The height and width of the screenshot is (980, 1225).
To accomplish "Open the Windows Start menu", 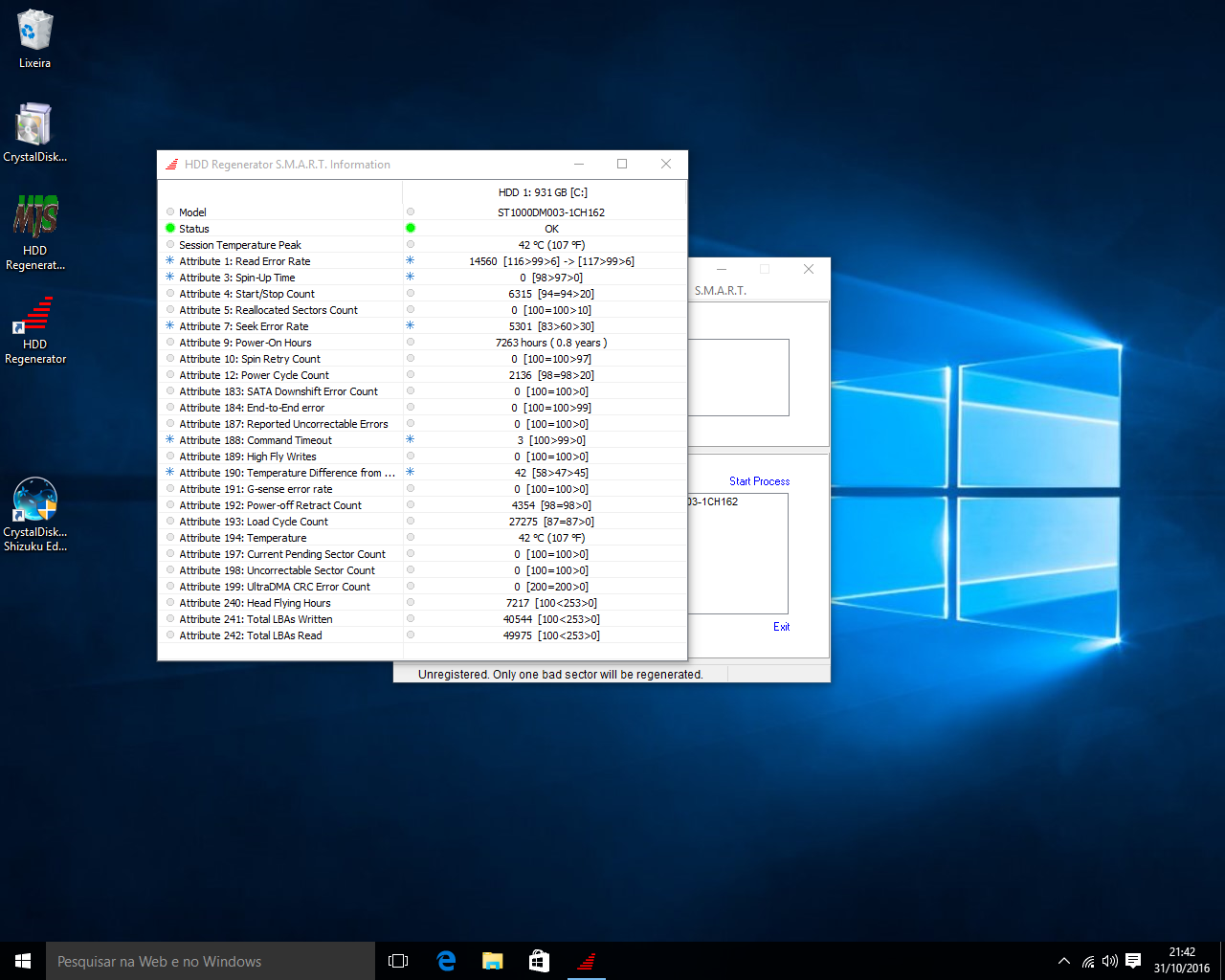I will click(x=23, y=961).
